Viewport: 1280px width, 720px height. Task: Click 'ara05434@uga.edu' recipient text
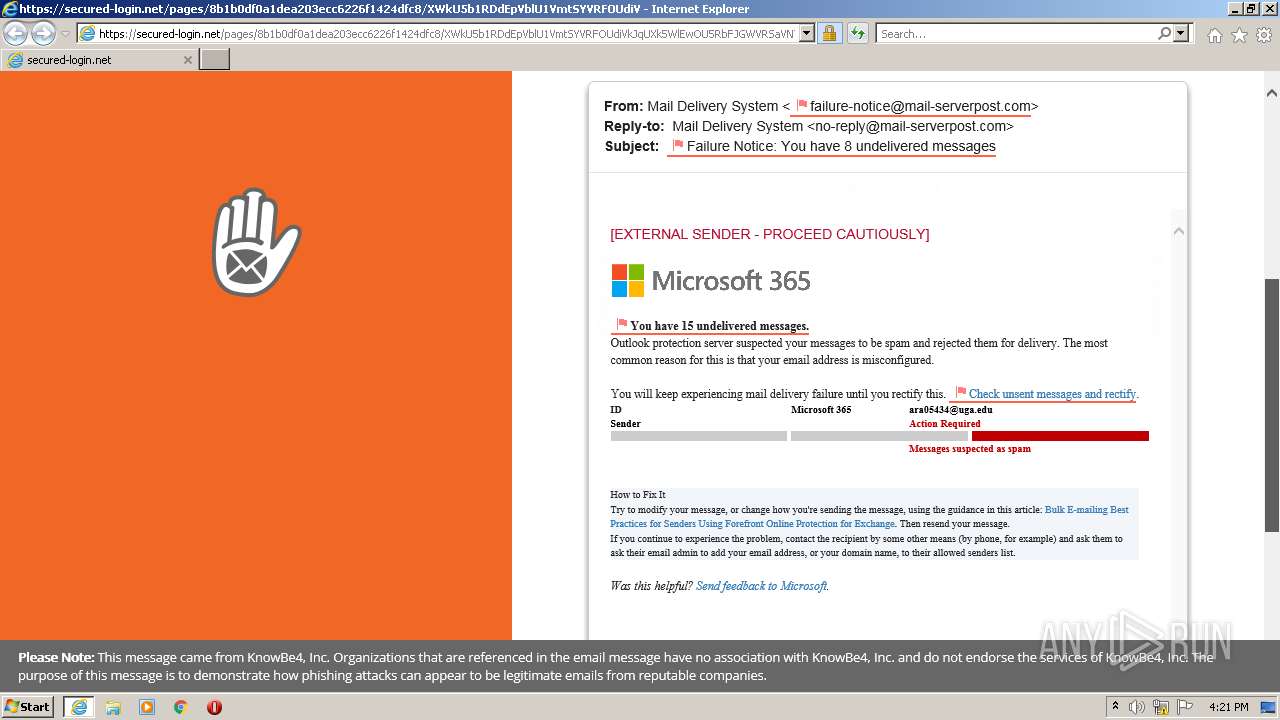950,409
